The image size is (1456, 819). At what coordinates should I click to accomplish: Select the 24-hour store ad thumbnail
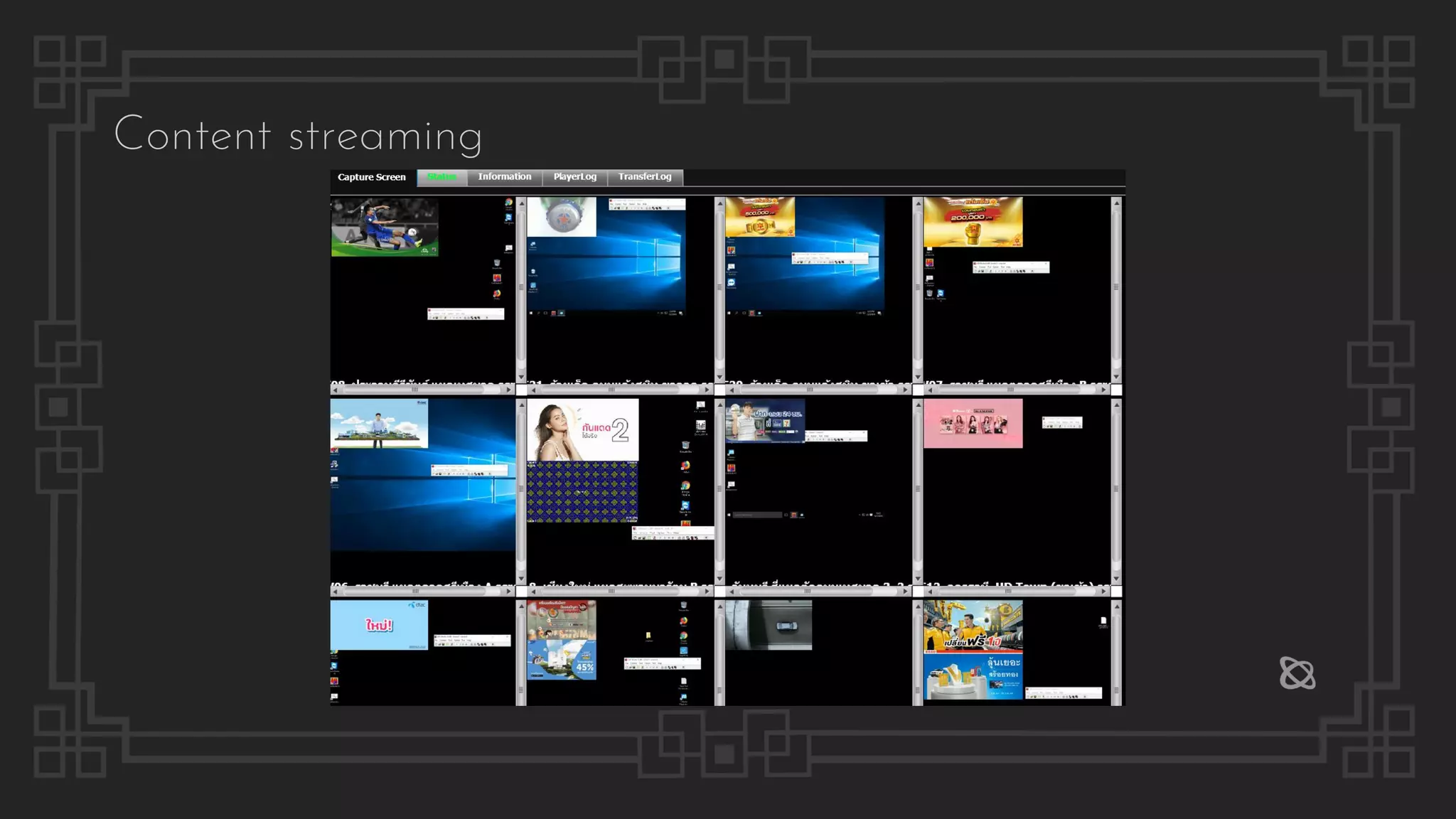point(765,420)
